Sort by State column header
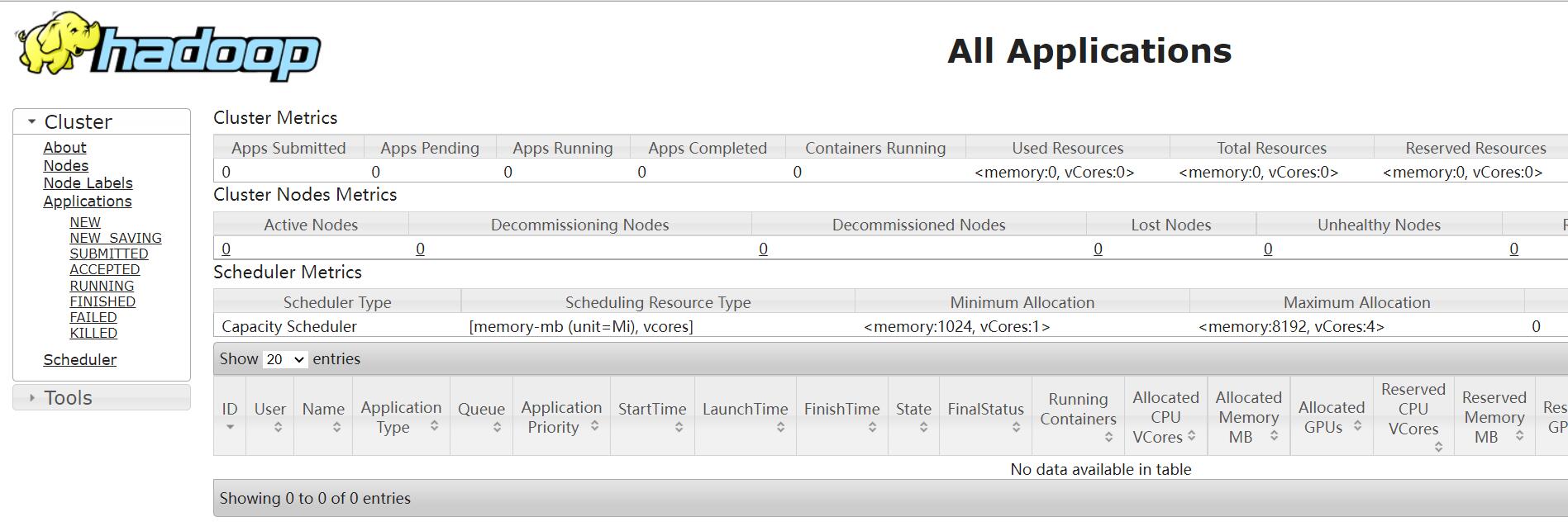Viewport: 1568px width, 531px height. pyautogui.click(x=913, y=410)
